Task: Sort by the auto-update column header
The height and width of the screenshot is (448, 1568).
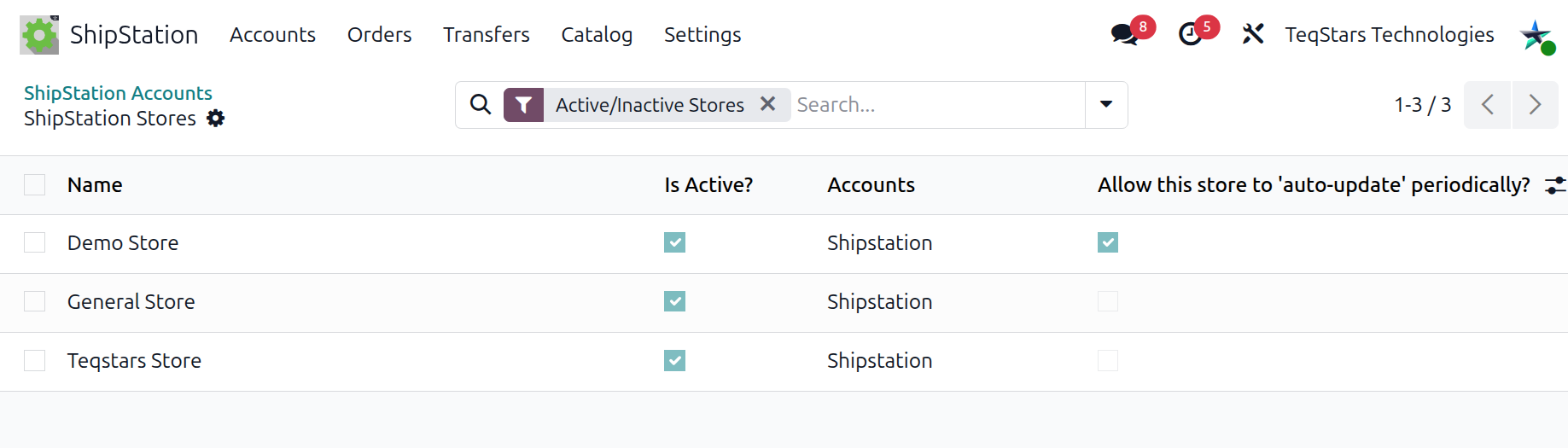Action: pyautogui.click(x=1314, y=185)
